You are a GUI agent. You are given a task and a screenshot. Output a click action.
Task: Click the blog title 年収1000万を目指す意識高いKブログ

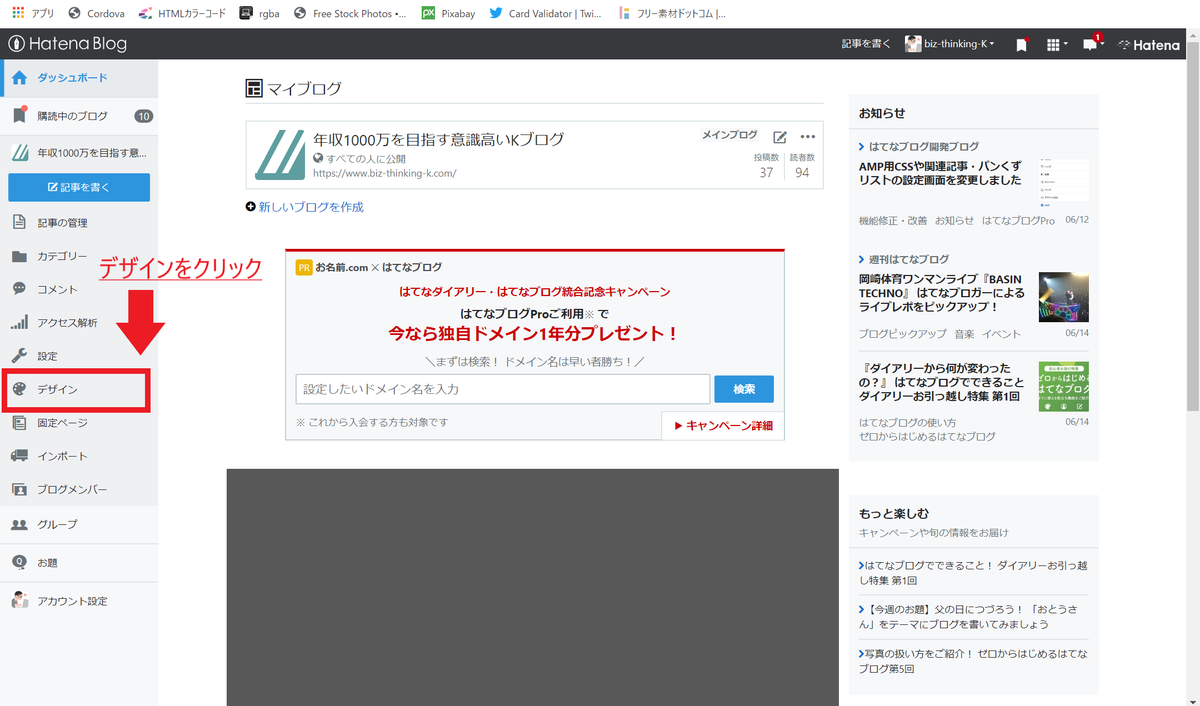point(438,139)
